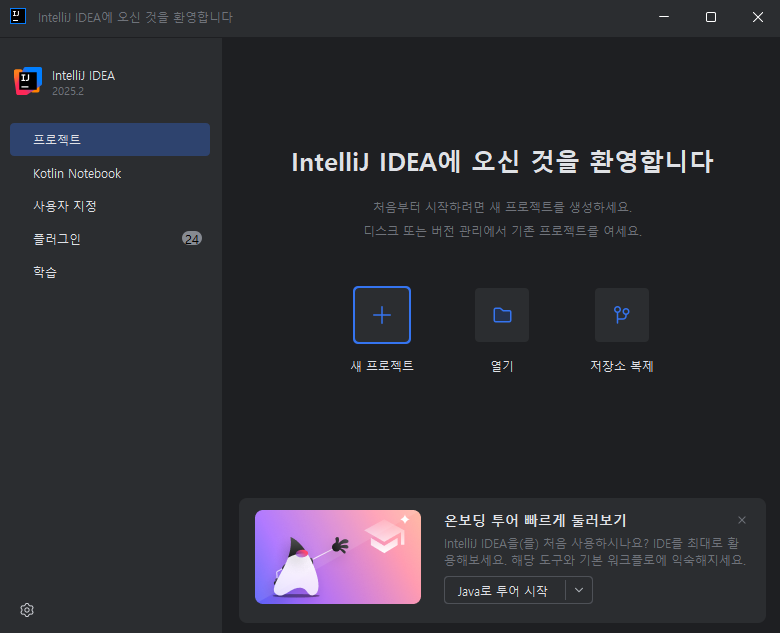Expand the tour start dropdown arrow
This screenshot has height=633, width=780.
pos(579,590)
